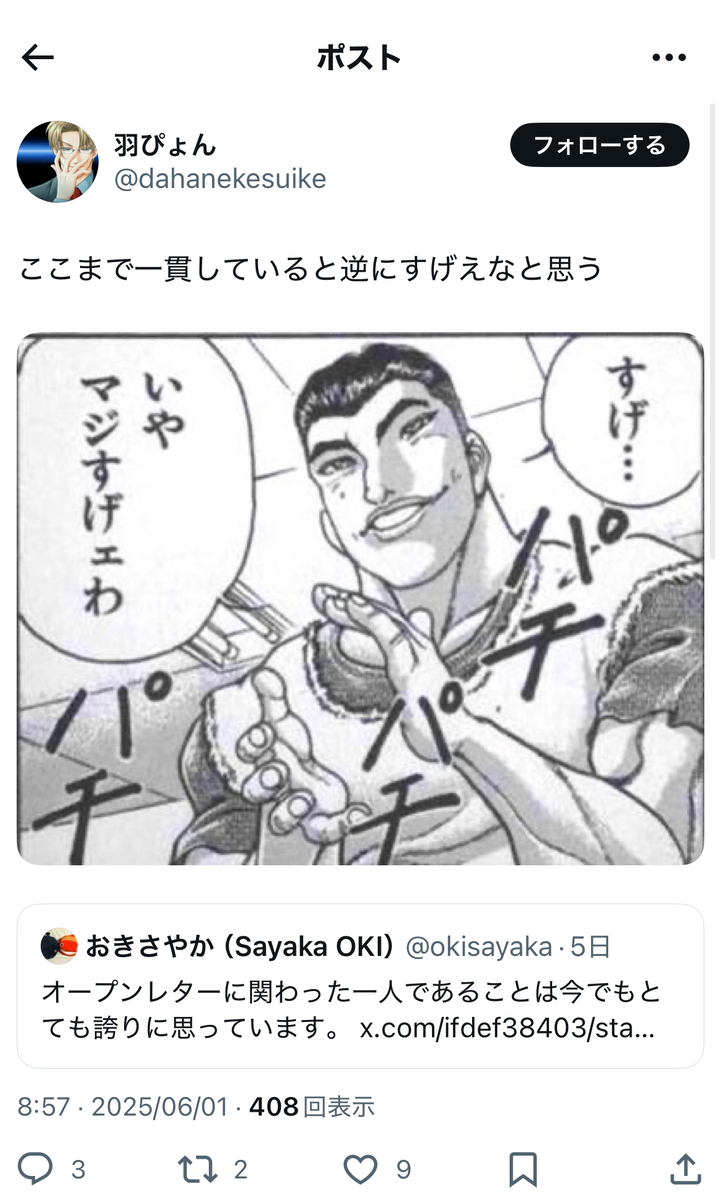Viewport: 721px width, 1200px height.
Task: Like the post with the heart icon
Action: coord(360,1168)
